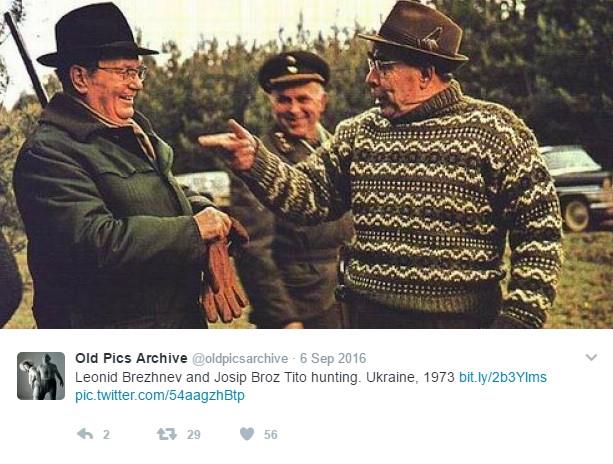This screenshot has height=464, width=613.
Task: Like the tweet with the heart icon
Action: [247, 434]
